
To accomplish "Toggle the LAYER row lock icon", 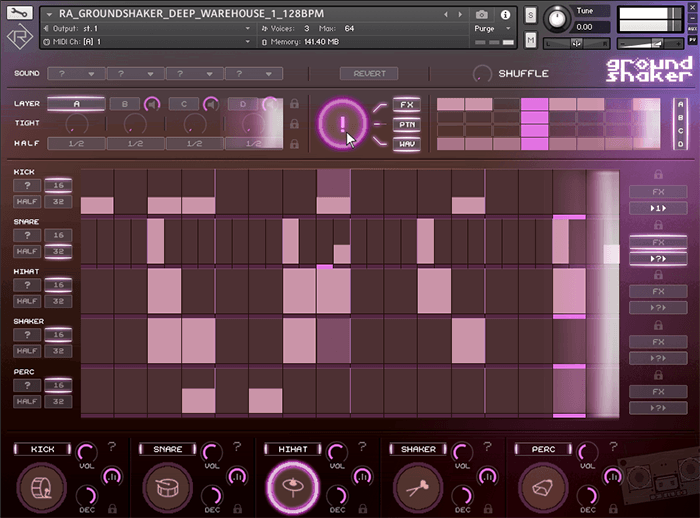I will (294, 104).
